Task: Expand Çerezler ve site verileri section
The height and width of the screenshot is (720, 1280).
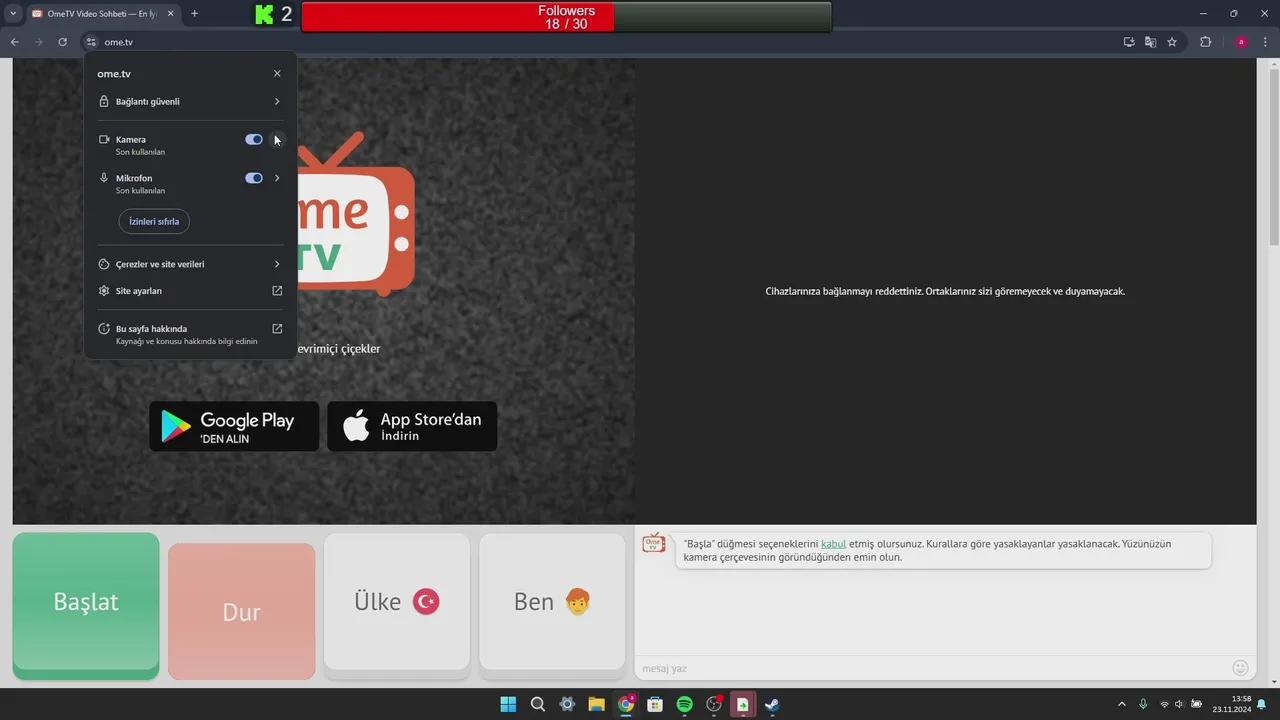Action: click(x=277, y=264)
